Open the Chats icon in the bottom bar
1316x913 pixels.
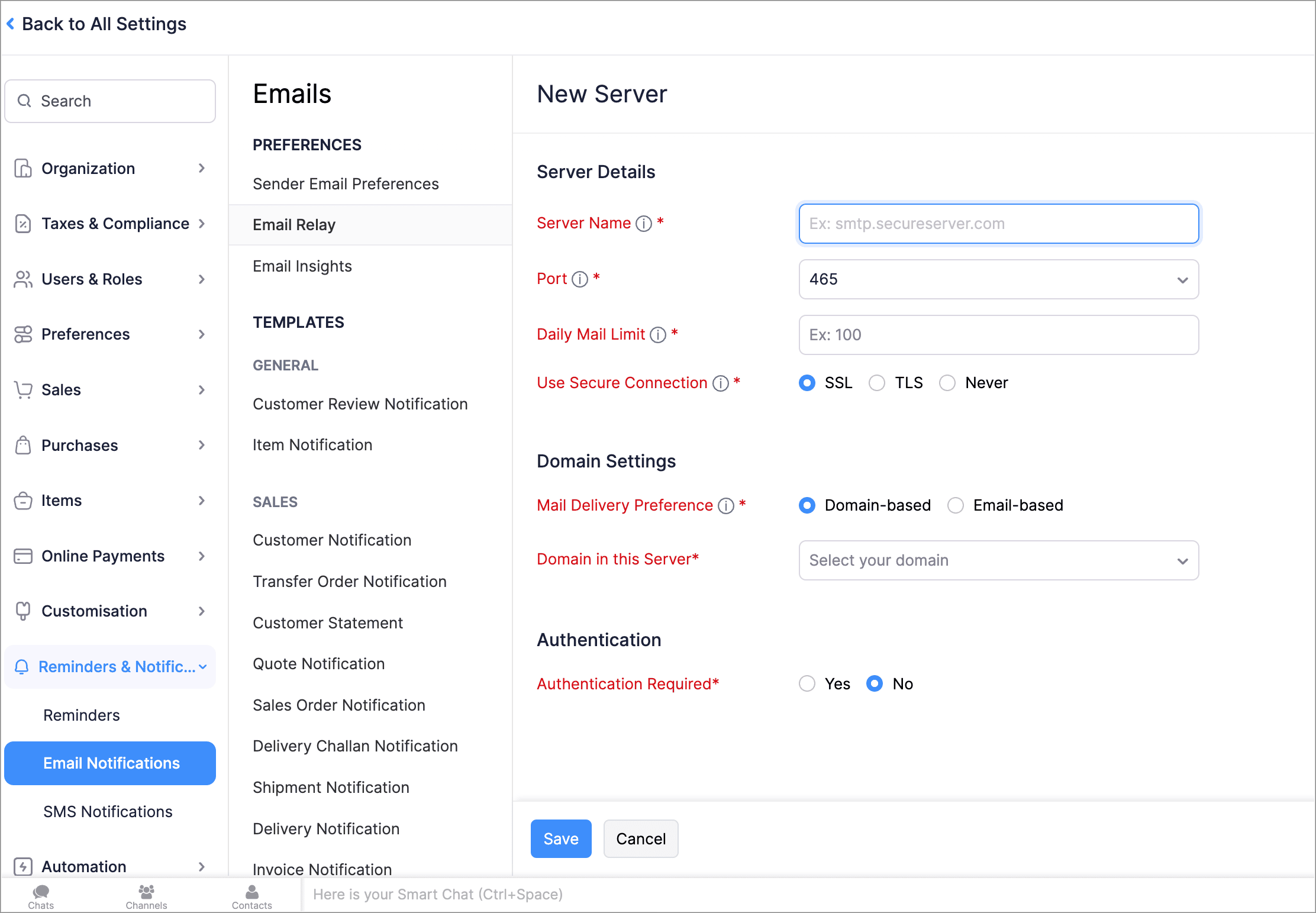[41, 896]
